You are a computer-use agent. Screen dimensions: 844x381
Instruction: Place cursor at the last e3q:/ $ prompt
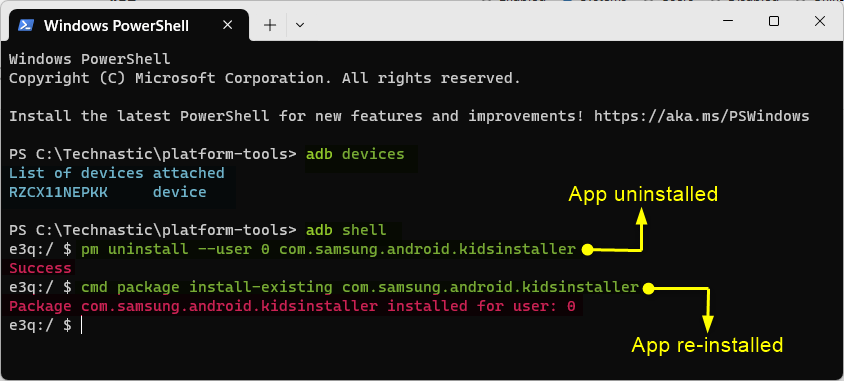click(82, 325)
